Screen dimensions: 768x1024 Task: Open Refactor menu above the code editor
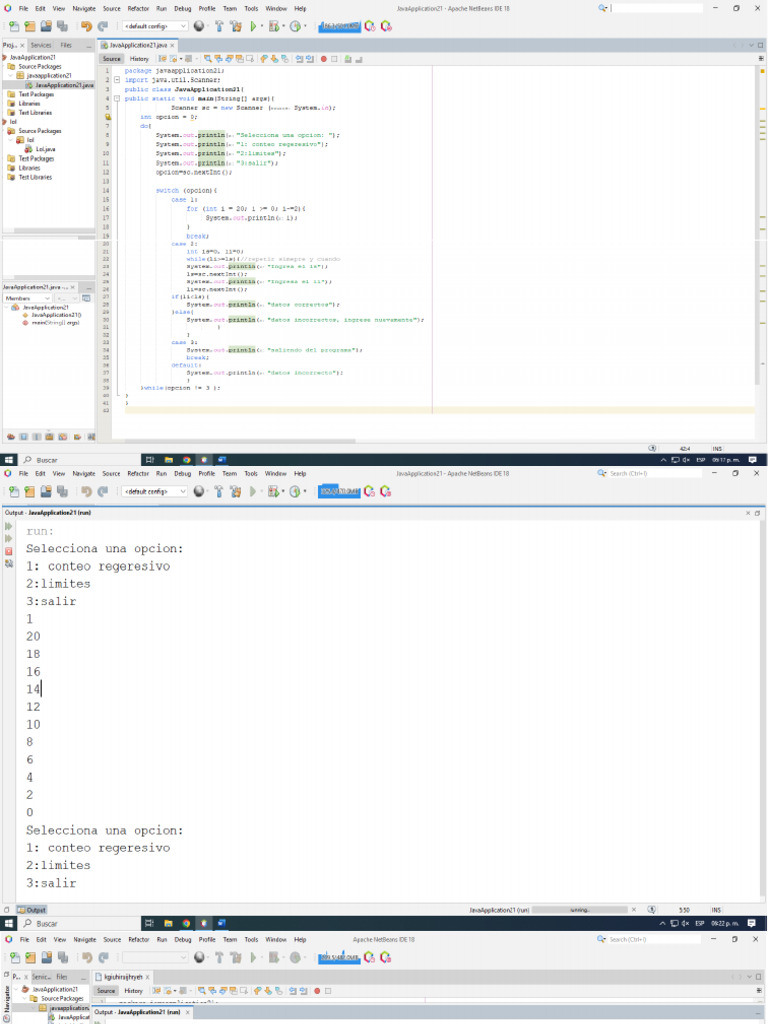coord(138,8)
